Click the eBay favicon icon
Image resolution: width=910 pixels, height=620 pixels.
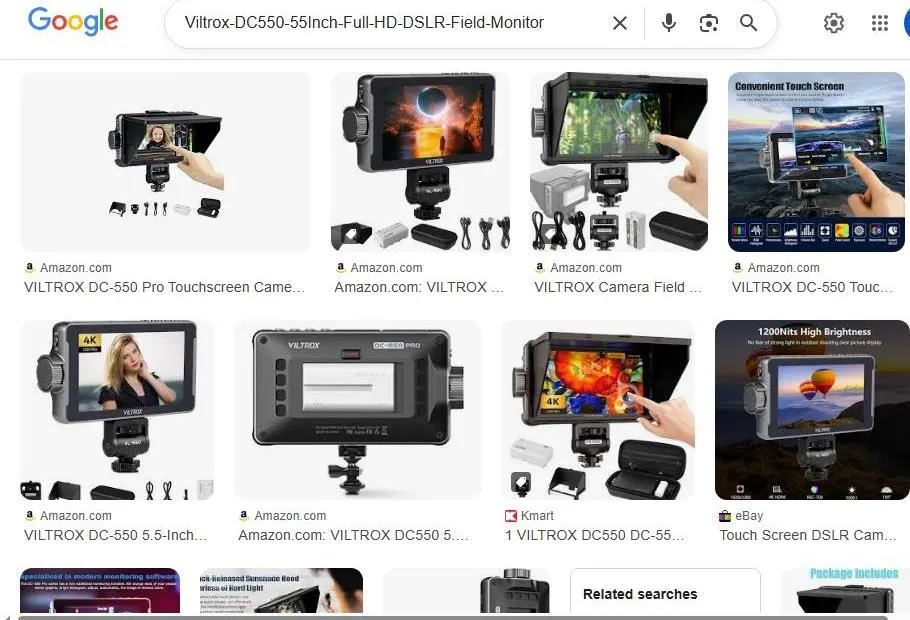pyautogui.click(x=725, y=516)
